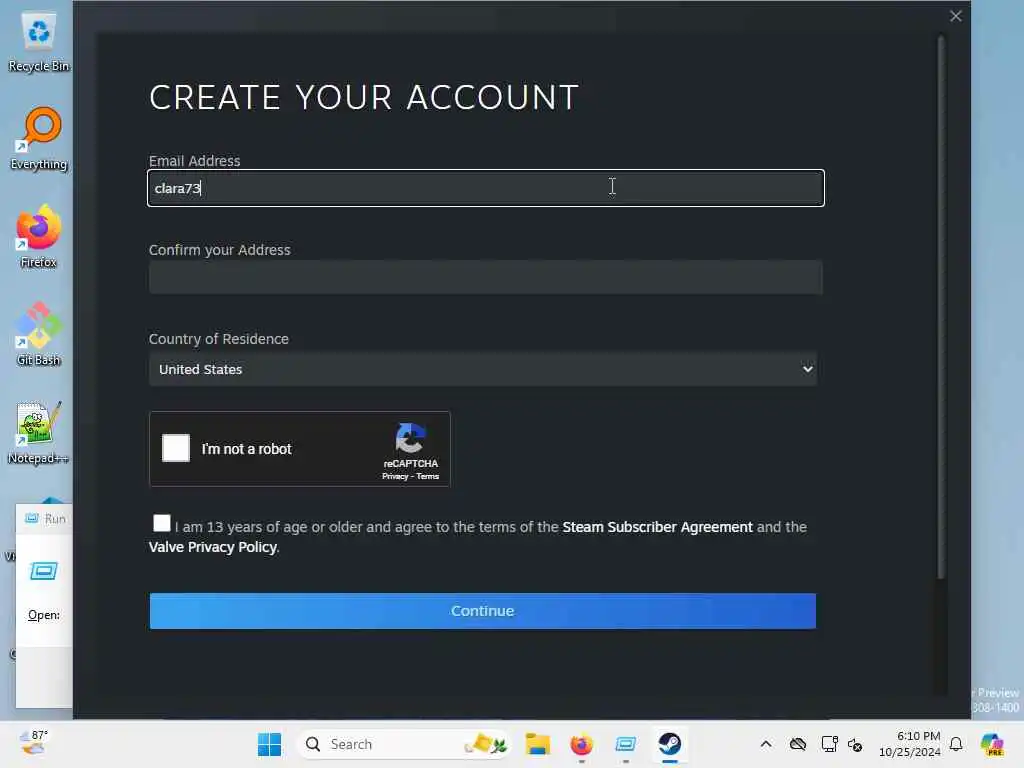Click the reCAPTCHA logo
Image resolution: width=1024 pixels, height=768 pixels.
tap(410, 438)
